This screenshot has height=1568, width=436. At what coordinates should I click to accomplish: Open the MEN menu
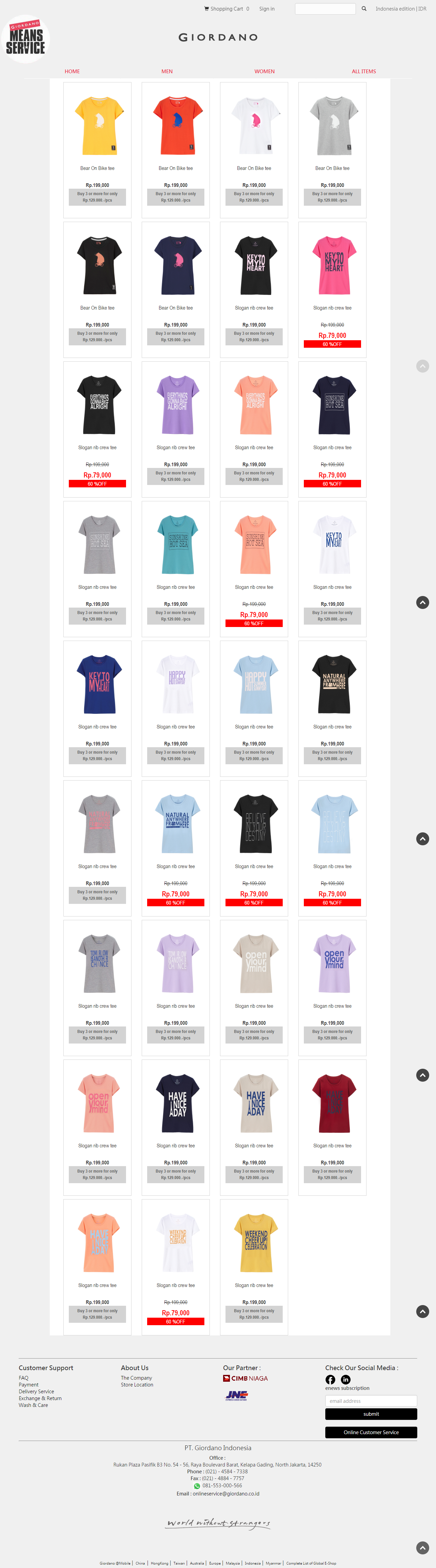(167, 71)
